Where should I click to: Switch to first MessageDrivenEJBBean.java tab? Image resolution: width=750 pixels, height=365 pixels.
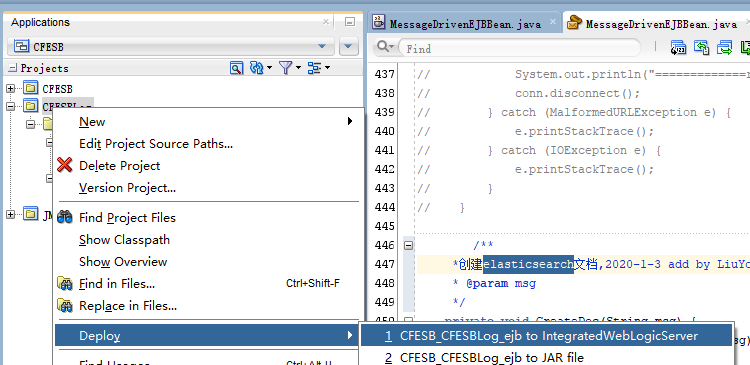pos(465,23)
